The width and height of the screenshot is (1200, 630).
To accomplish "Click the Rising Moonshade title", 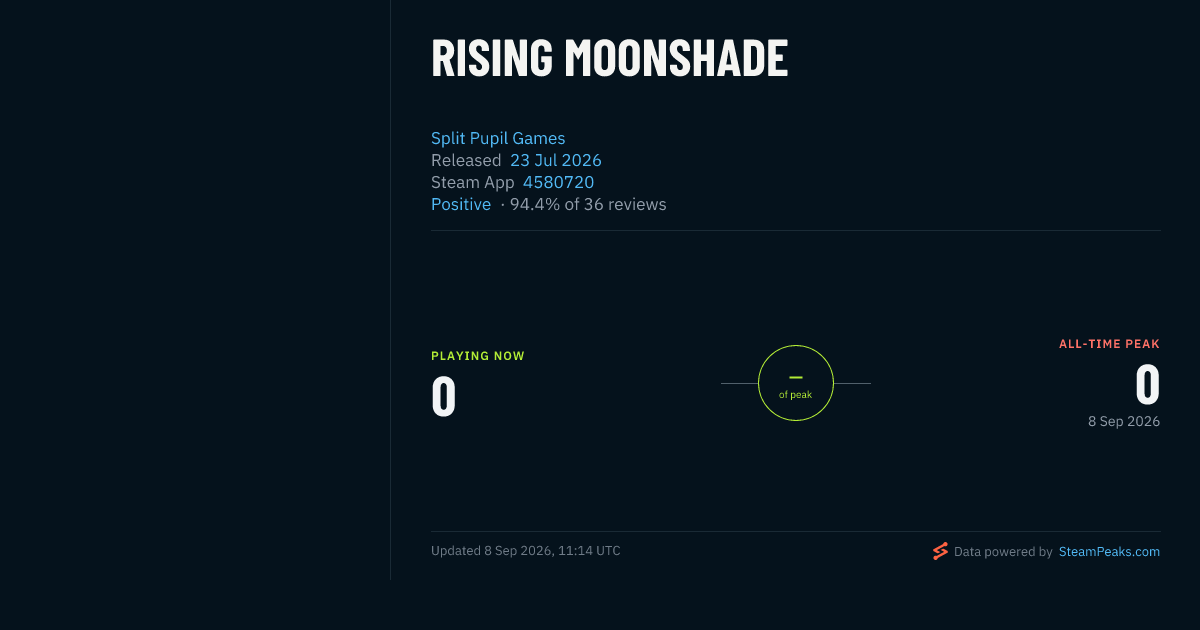I will (x=609, y=58).
